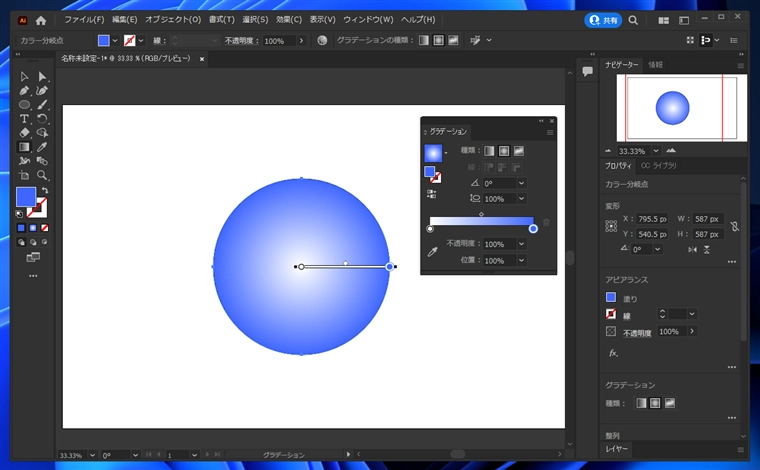Select the Rotate tool
Image resolution: width=760 pixels, height=470 pixels.
pos(42,119)
